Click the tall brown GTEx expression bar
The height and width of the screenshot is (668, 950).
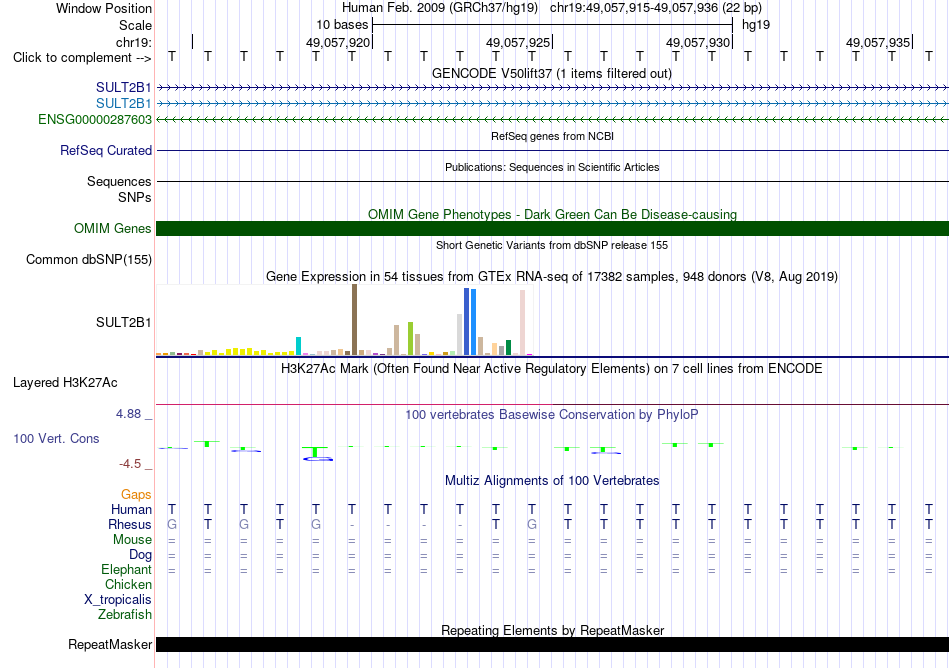pyautogui.click(x=354, y=319)
